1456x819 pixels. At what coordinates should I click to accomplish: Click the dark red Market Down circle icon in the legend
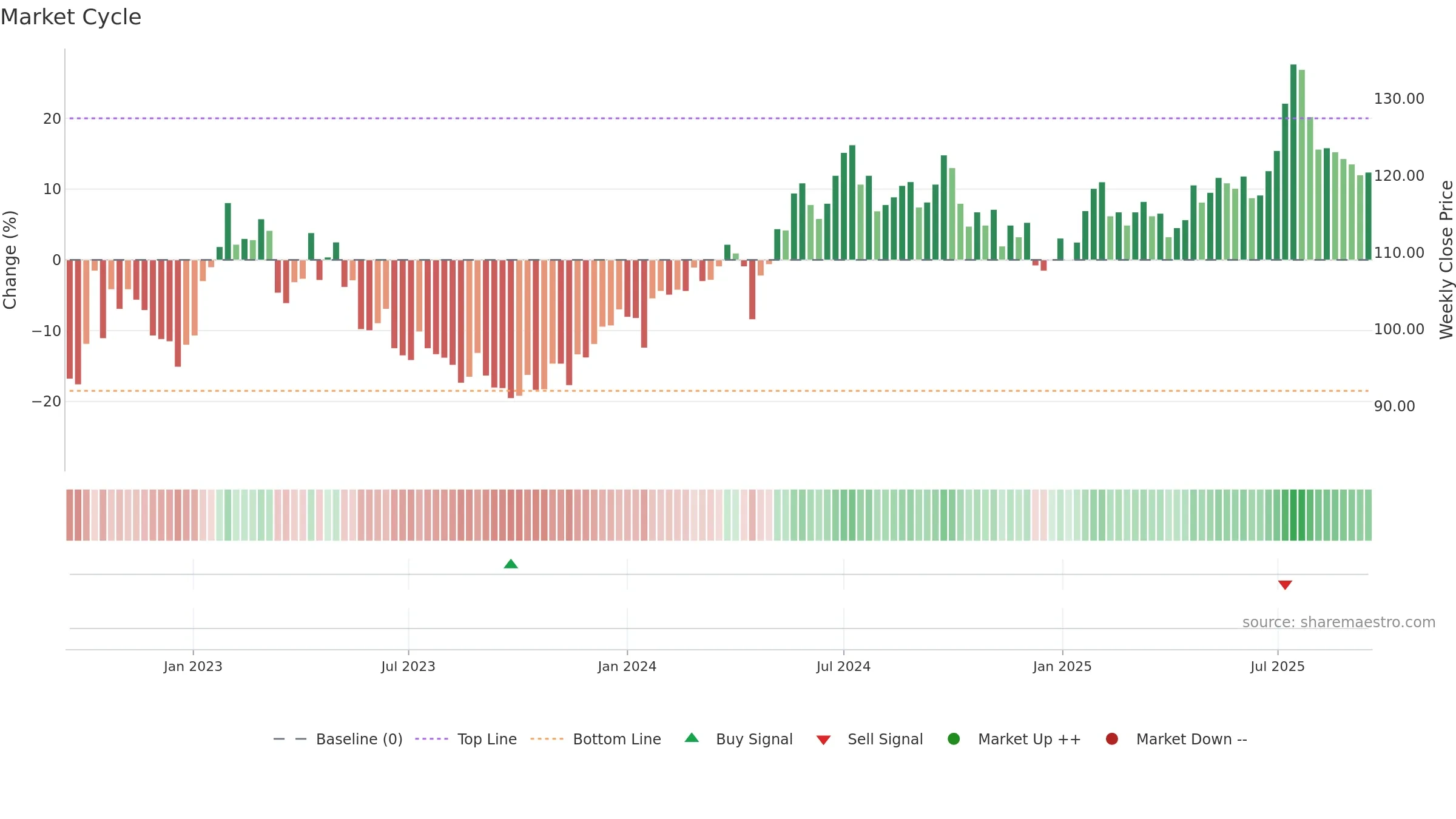tap(1112, 739)
